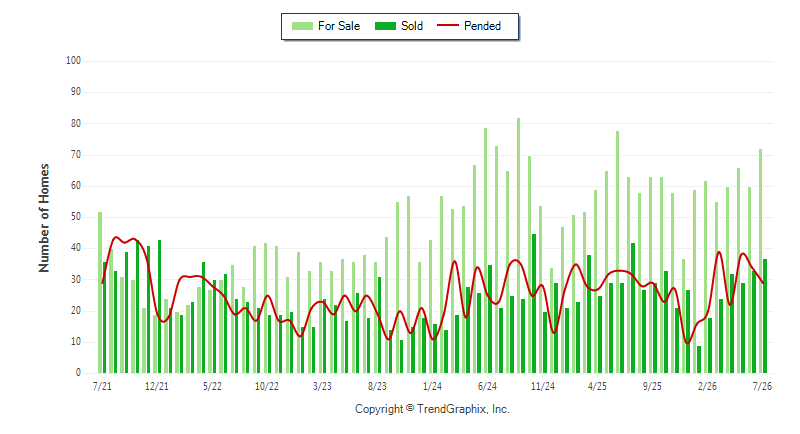800x434 pixels.
Task: Select the For Sale legend label
Action: (339, 26)
